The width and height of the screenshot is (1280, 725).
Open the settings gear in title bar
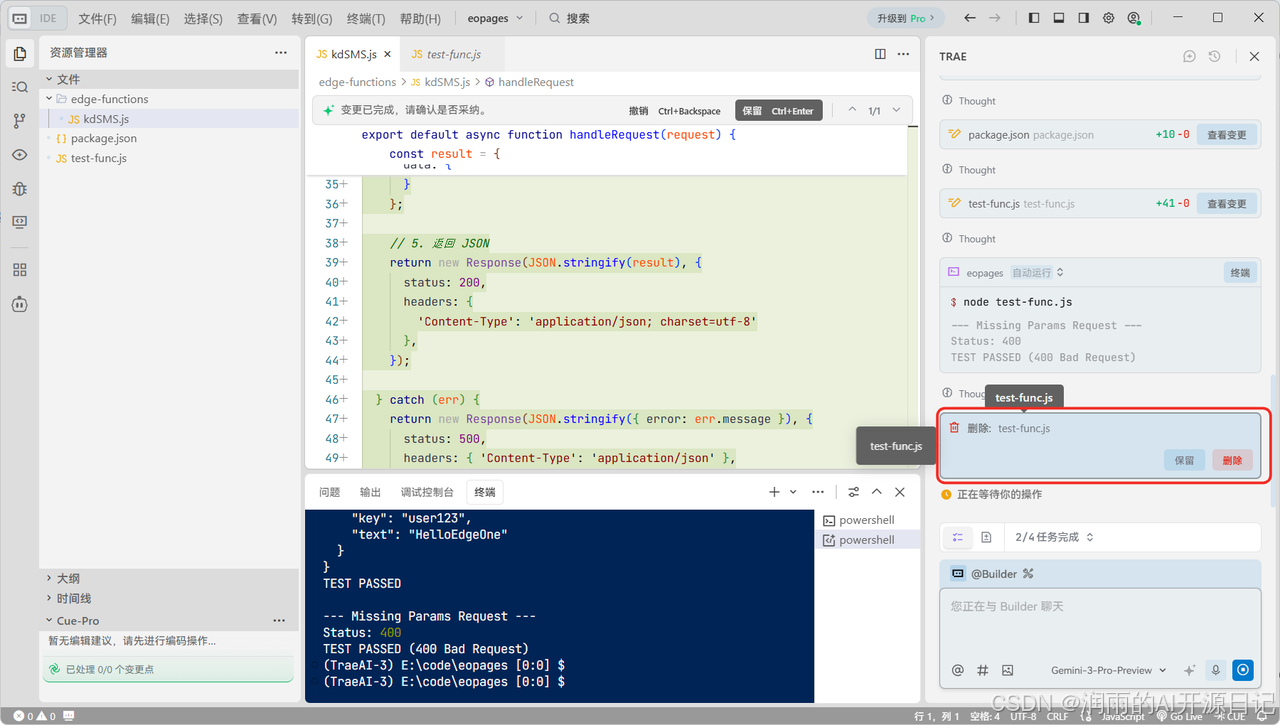[x=1109, y=18]
